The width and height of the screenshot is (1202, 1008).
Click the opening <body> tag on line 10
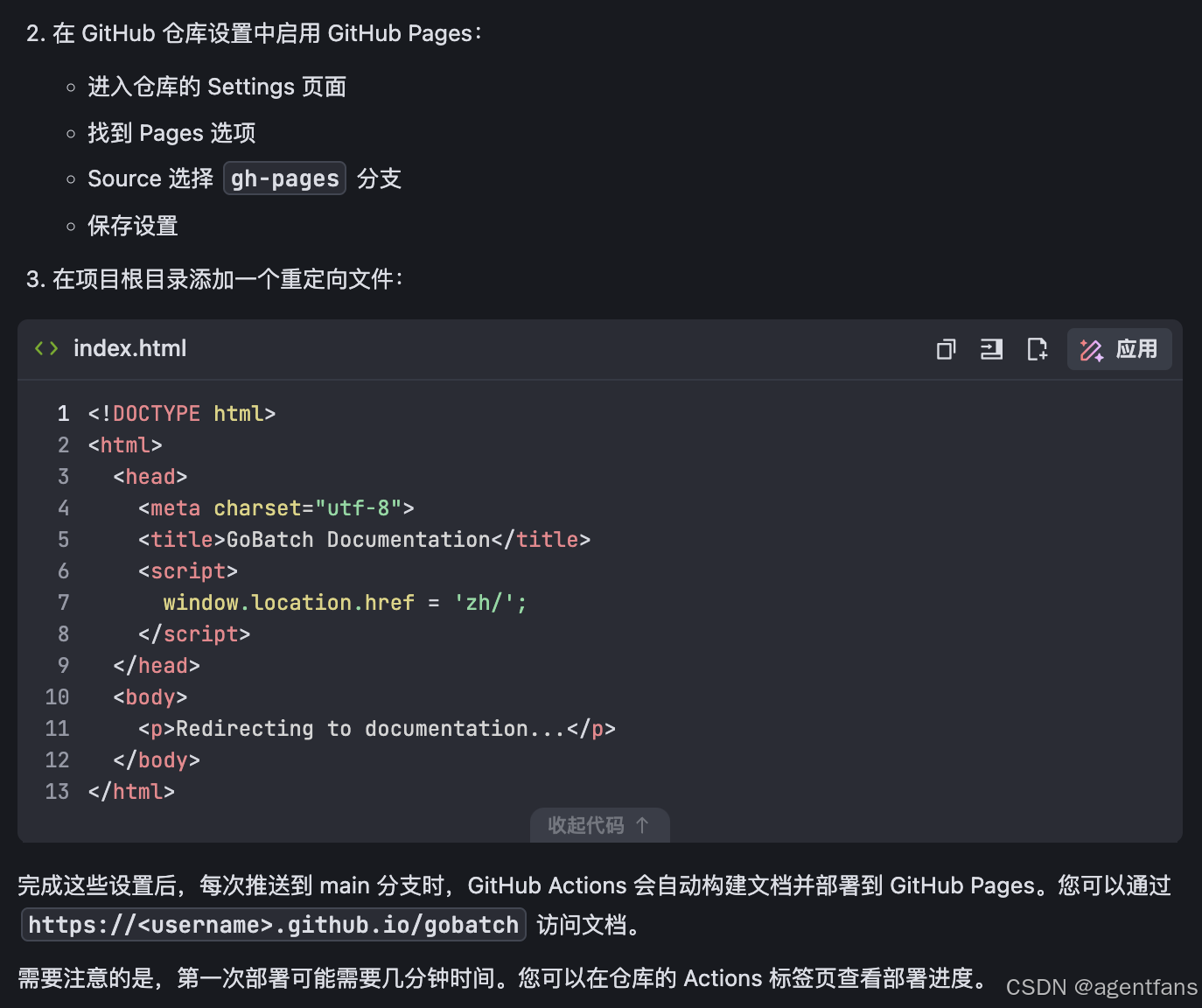(x=150, y=696)
